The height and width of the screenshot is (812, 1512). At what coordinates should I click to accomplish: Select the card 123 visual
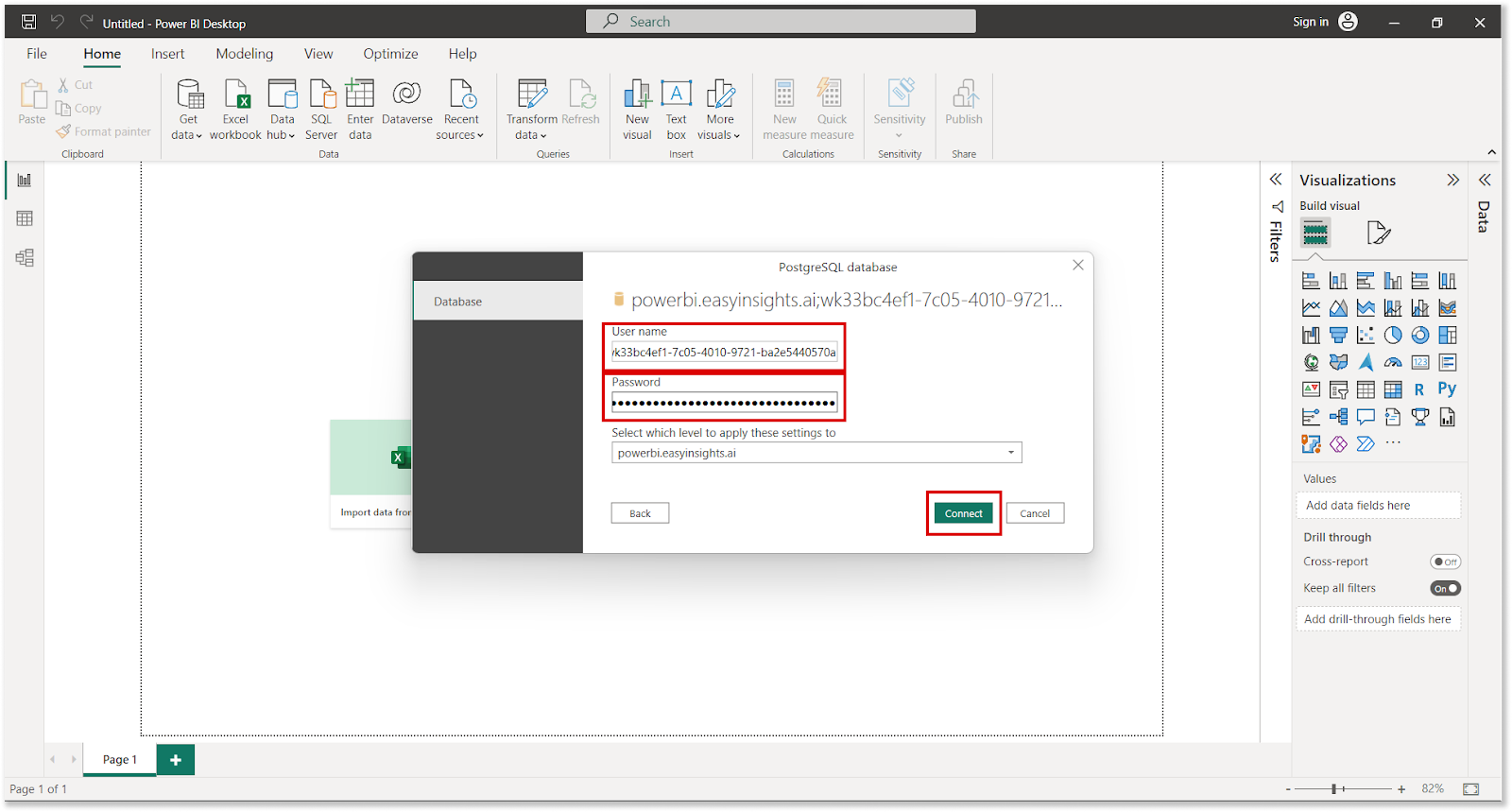coord(1420,362)
